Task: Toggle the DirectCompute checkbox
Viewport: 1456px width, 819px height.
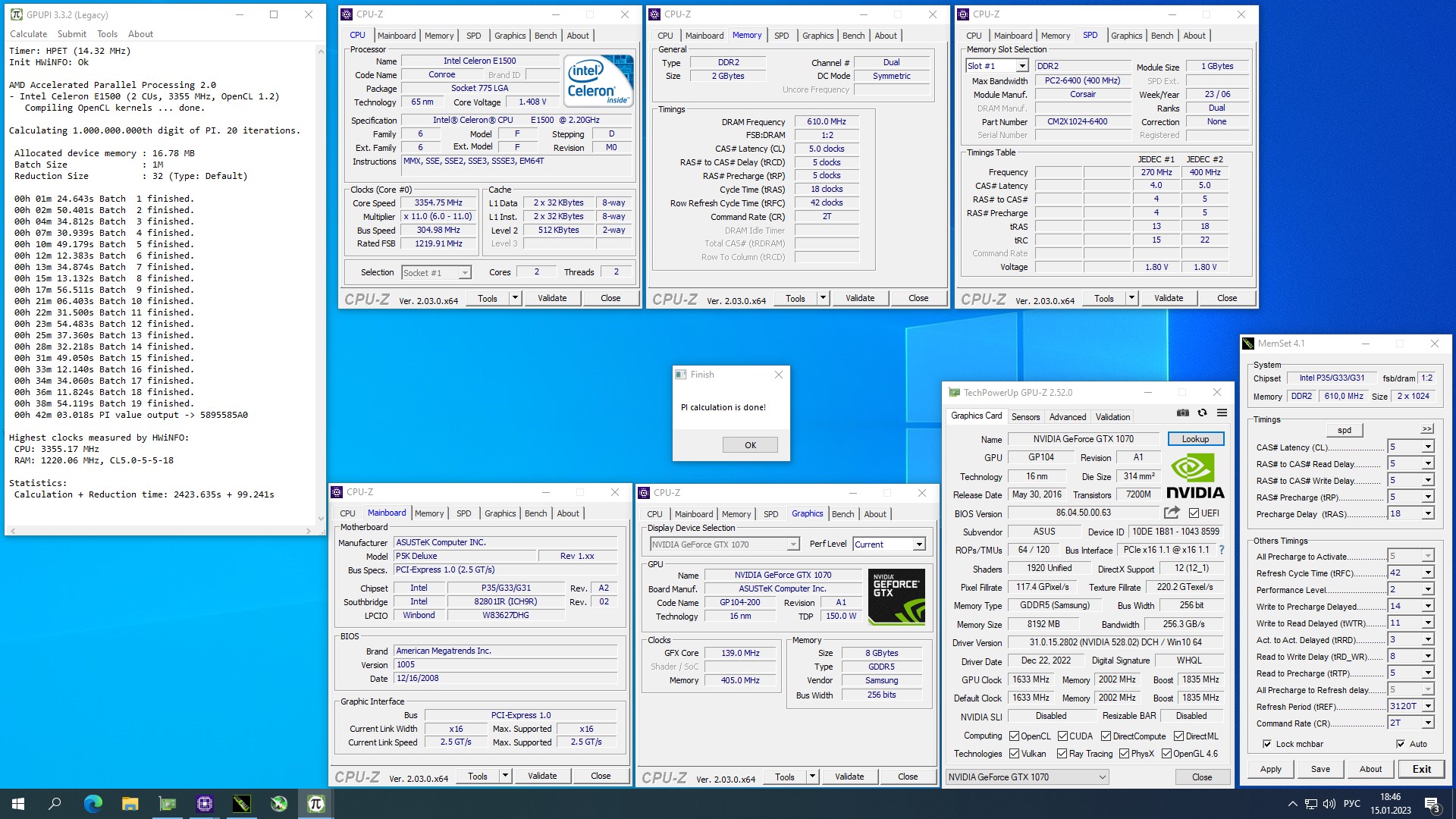Action: (x=1106, y=736)
